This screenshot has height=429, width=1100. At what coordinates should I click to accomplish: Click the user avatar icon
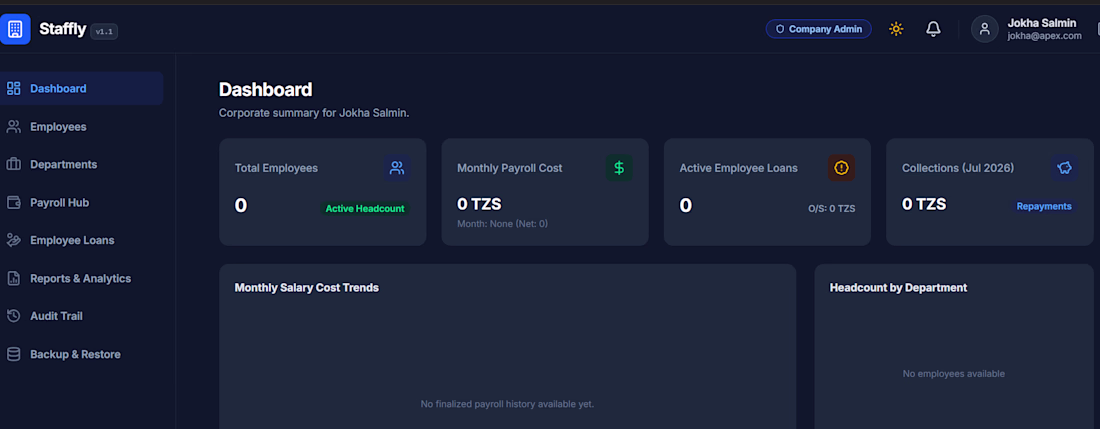(x=984, y=29)
